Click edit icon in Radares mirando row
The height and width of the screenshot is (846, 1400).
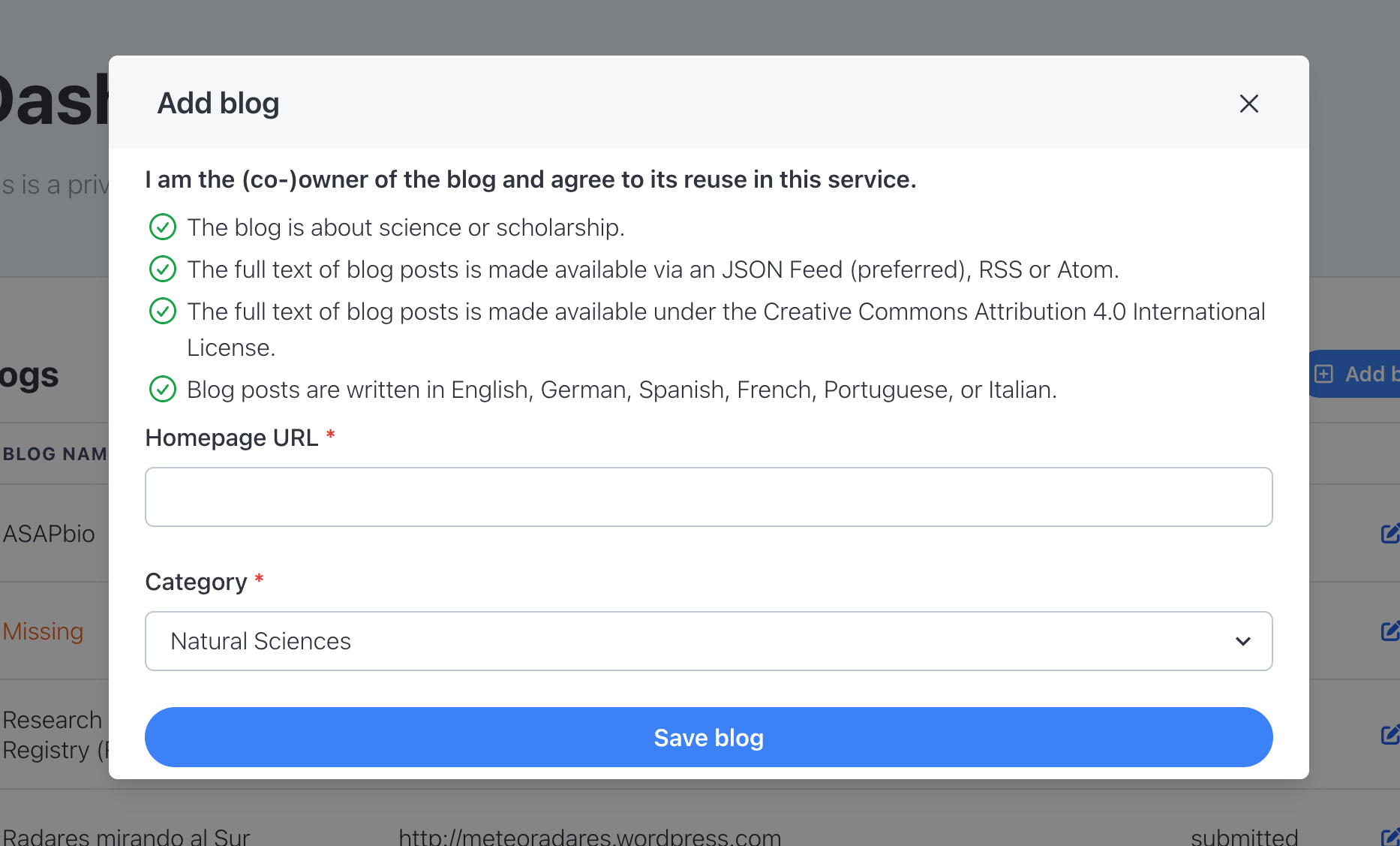[x=1390, y=836]
